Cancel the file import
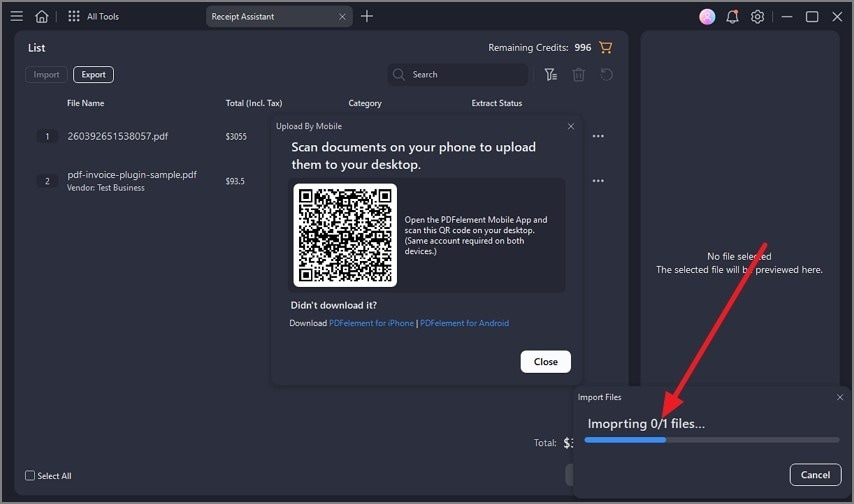This screenshot has height=504, width=854. tap(815, 475)
